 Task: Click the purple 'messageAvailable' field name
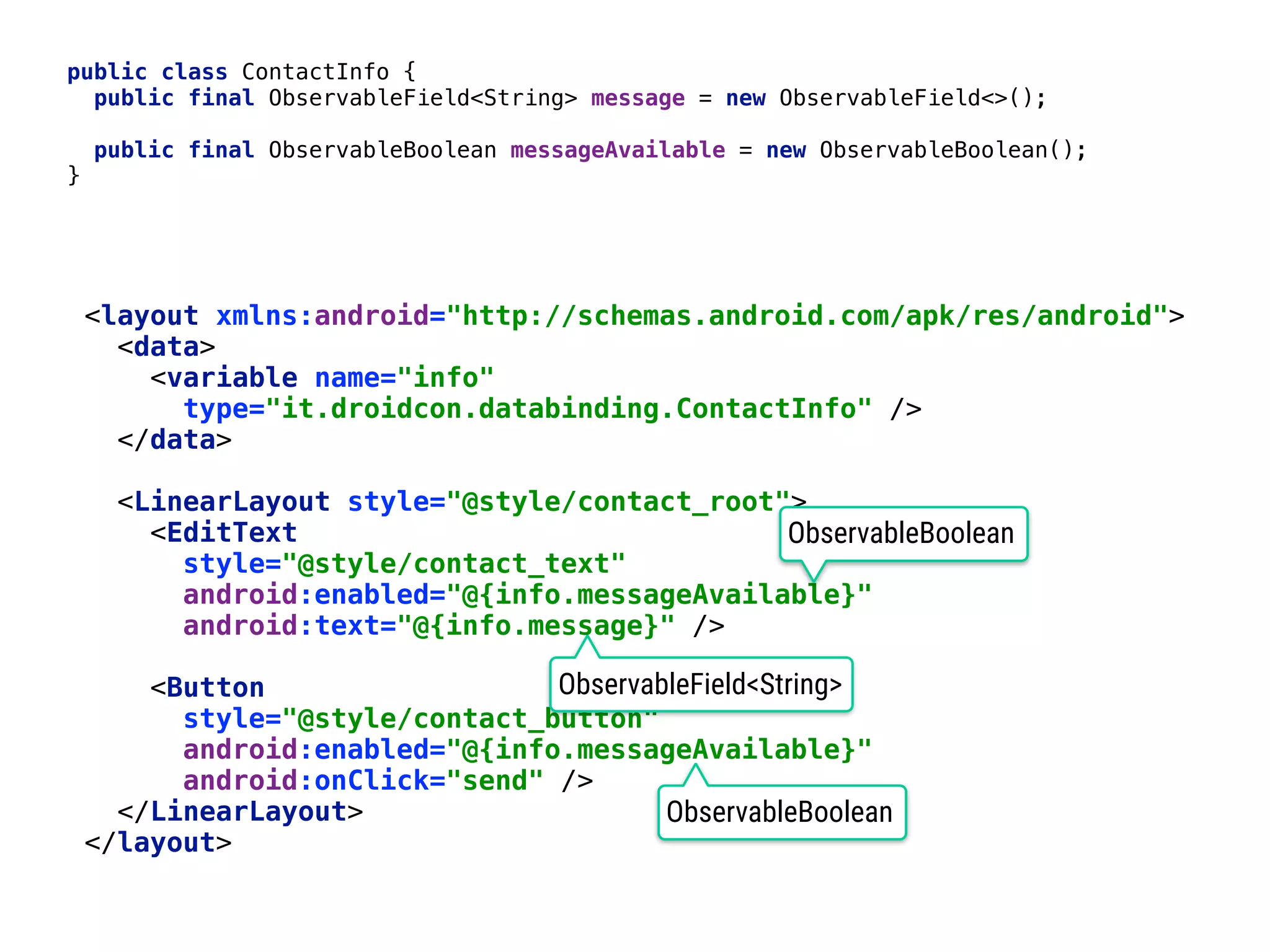(618, 150)
